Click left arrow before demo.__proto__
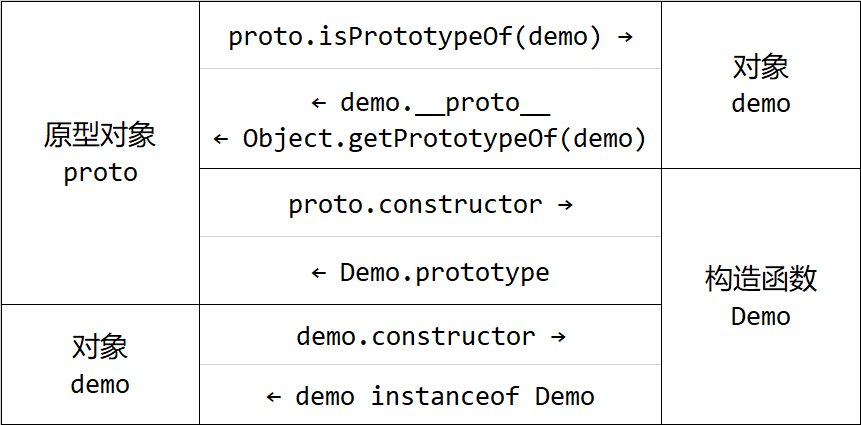861x425 pixels. pos(319,103)
